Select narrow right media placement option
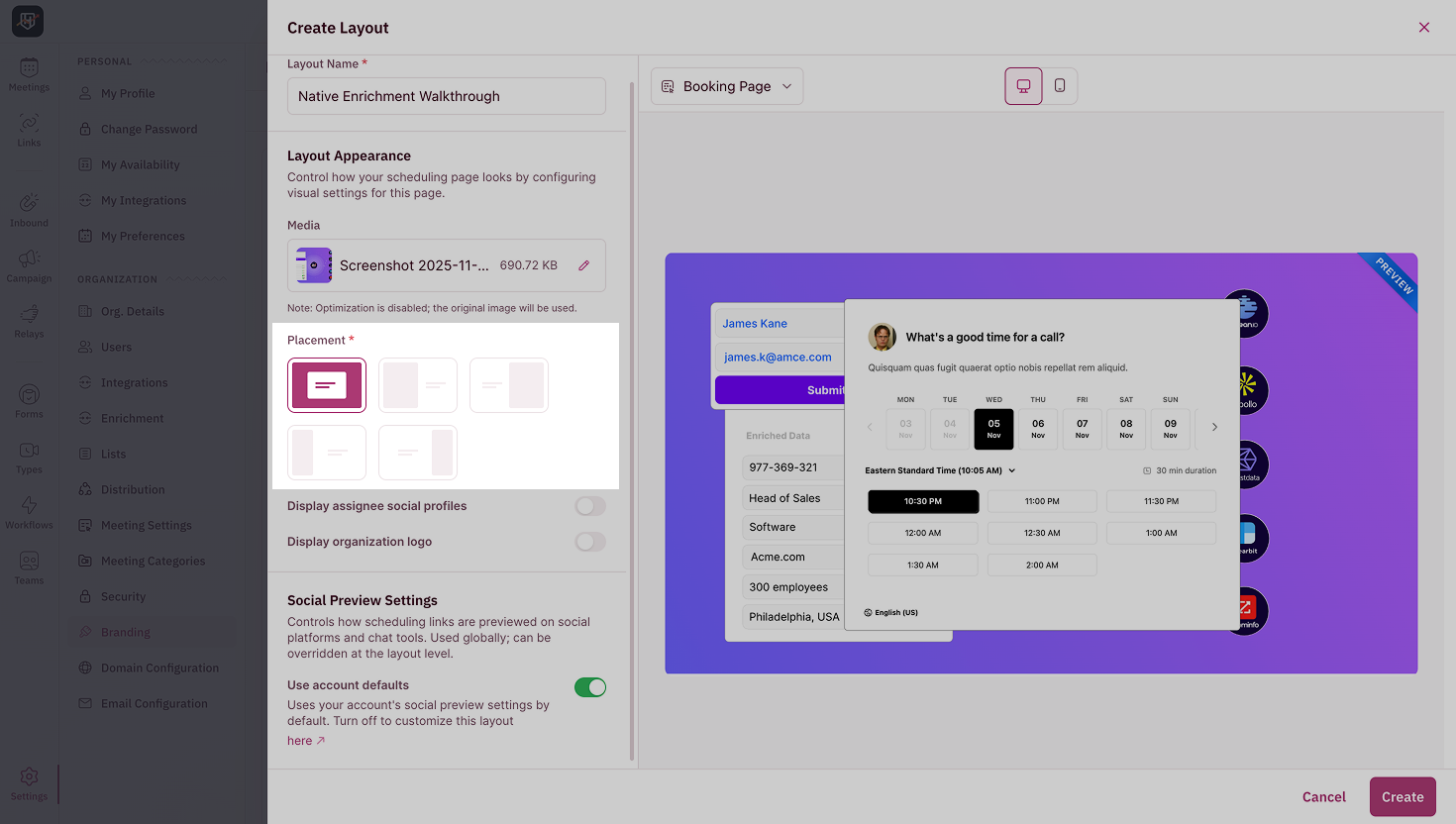This screenshot has height=824, width=1456. pos(418,453)
